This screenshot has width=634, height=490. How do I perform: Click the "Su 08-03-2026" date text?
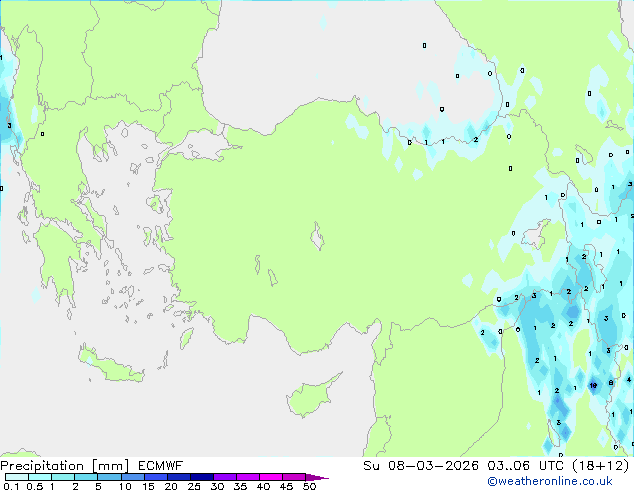pos(421,466)
